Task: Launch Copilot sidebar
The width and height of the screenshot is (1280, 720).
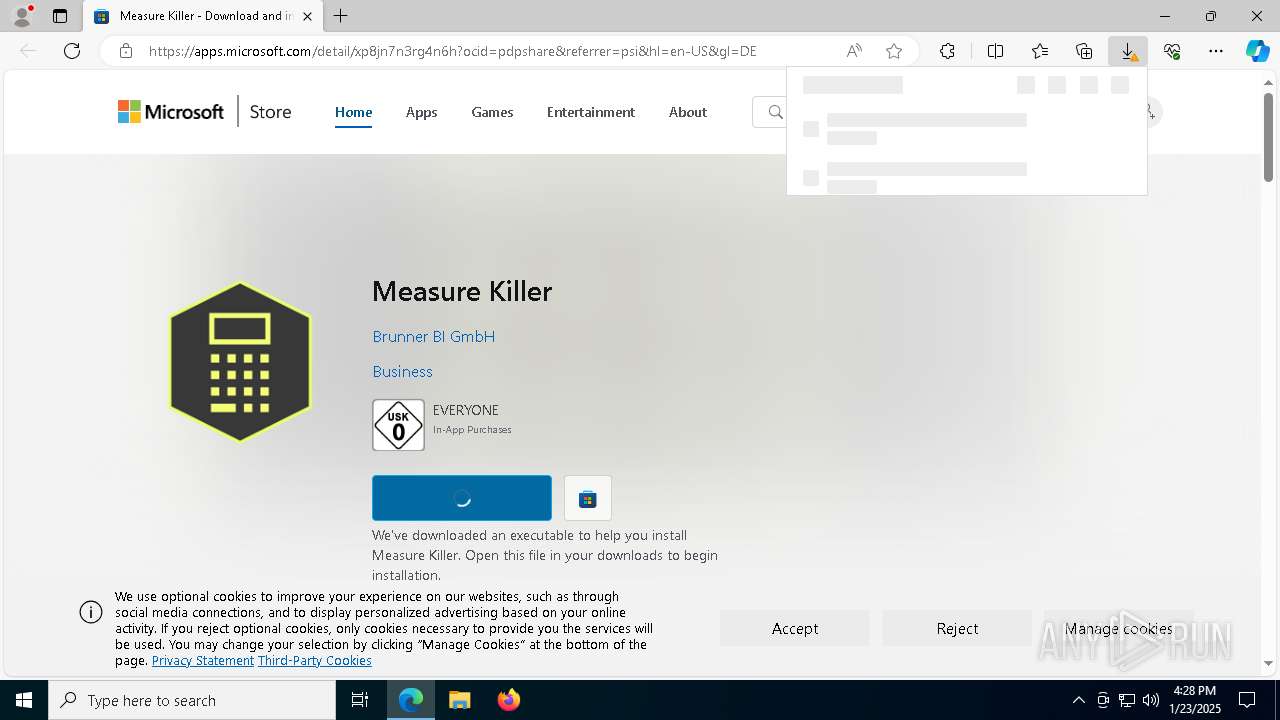Action: point(1257,51)
